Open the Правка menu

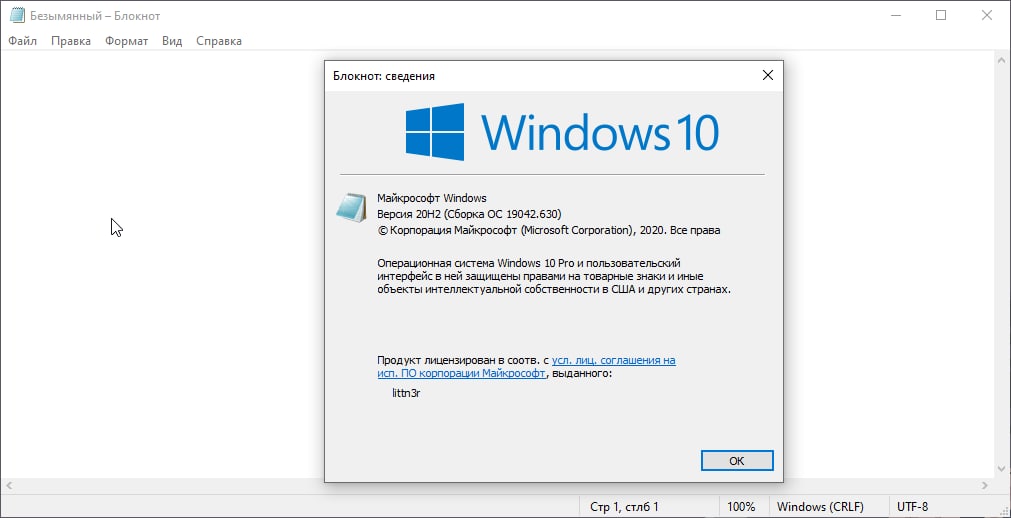click(x=71, y=41)
